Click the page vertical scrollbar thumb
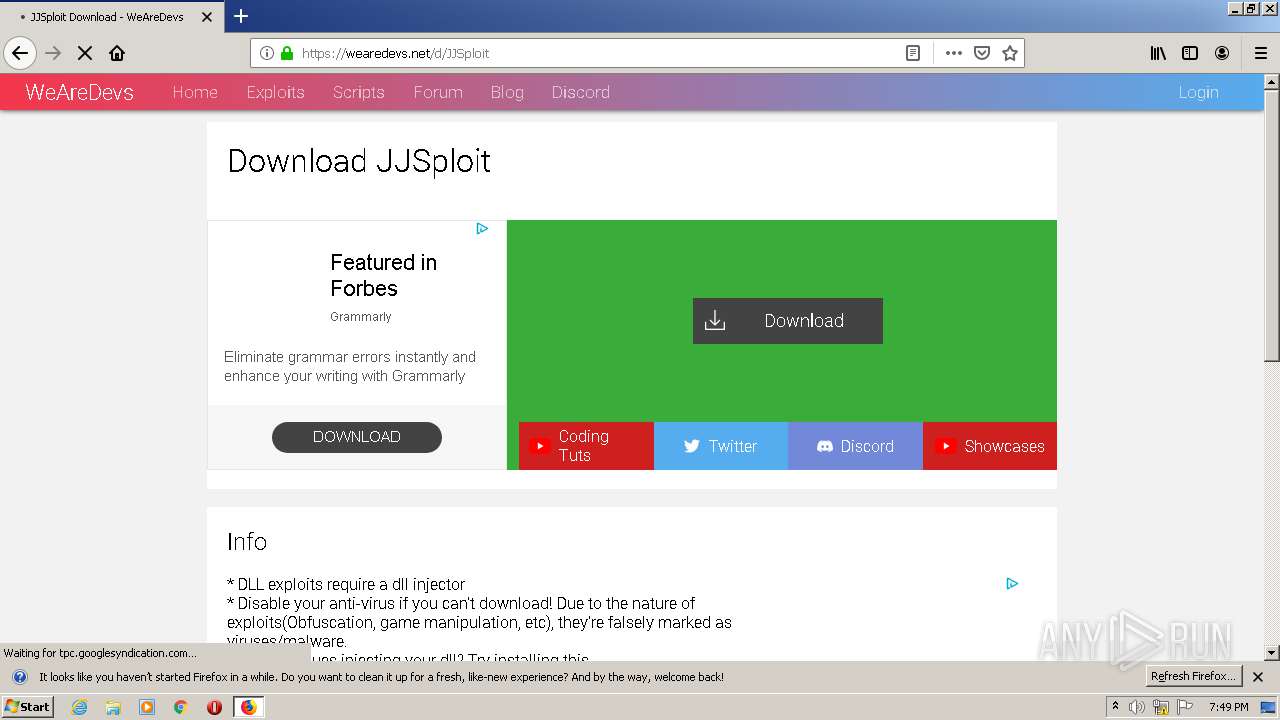 pos(1271,226)
